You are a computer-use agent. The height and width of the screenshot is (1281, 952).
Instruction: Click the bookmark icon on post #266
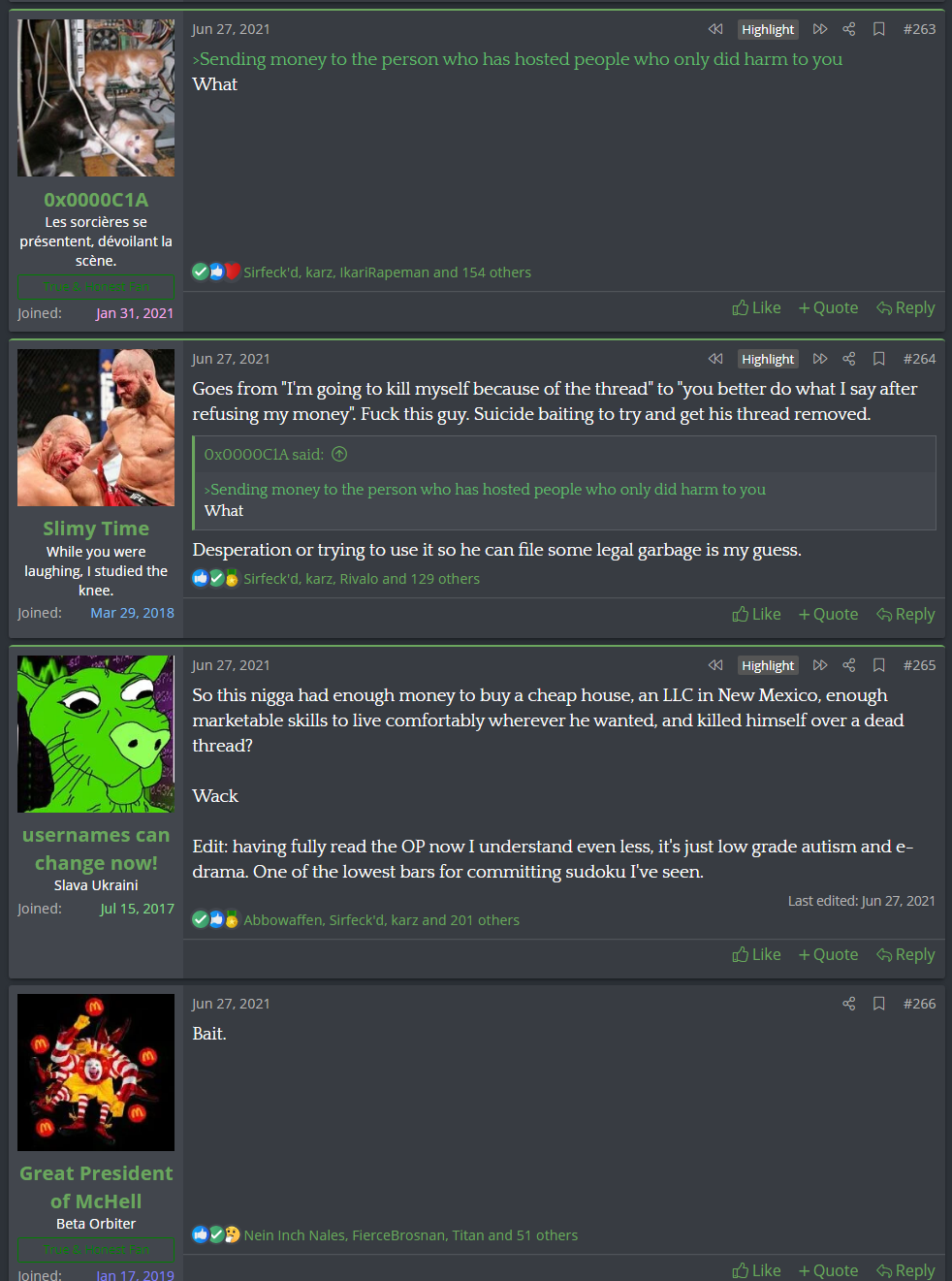point(879,1004)
